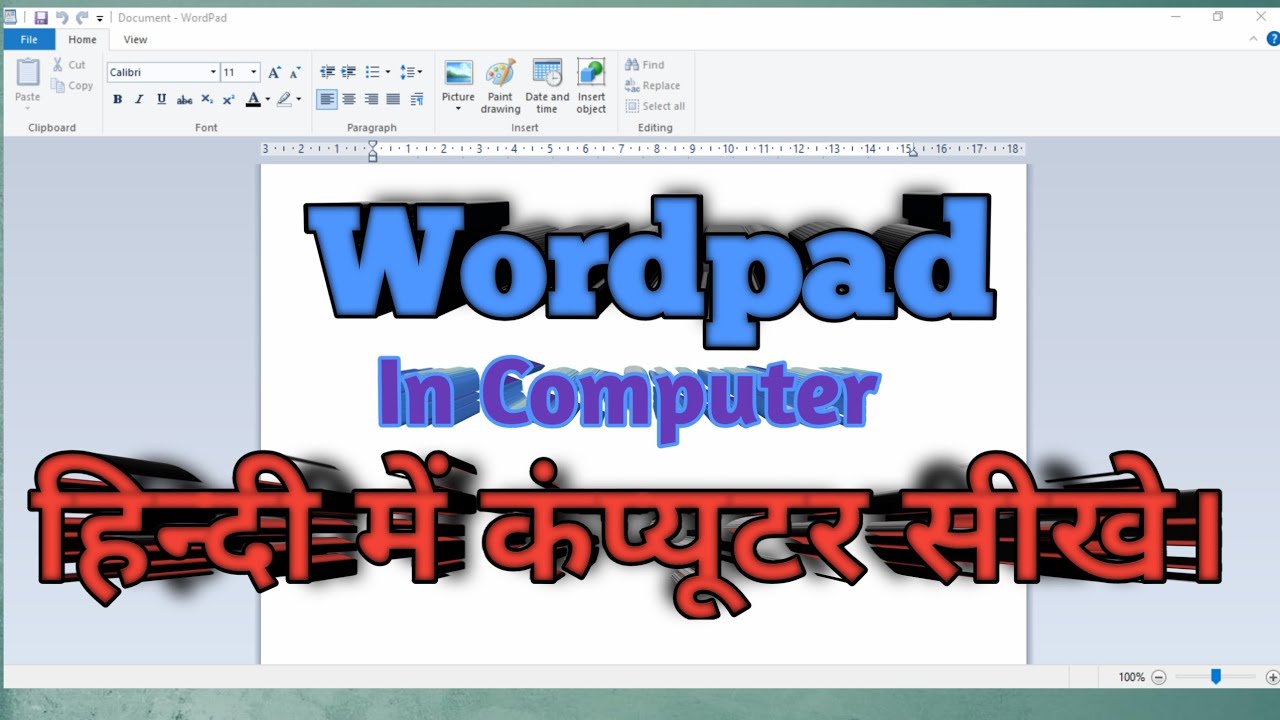Click the WordPad app icon in title bar

point(10,17)
